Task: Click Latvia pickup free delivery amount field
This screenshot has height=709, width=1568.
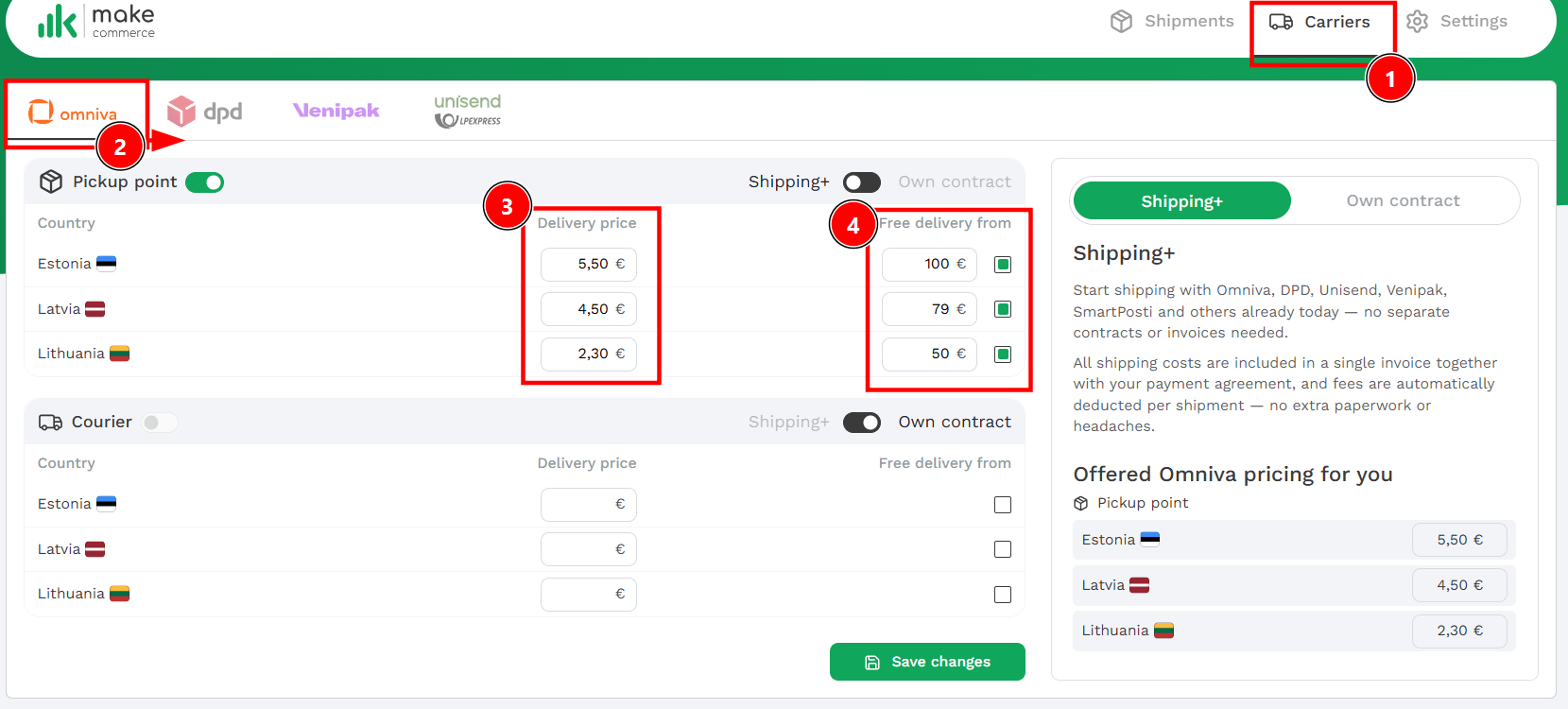Action: (x=928, y=309)
